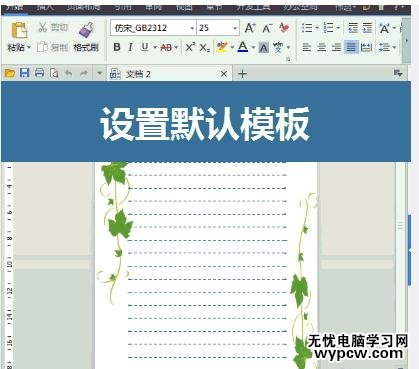This screenshot has height=369, width=419.
Task: Open the line spacing dropdown arrow
Action: 394,47
